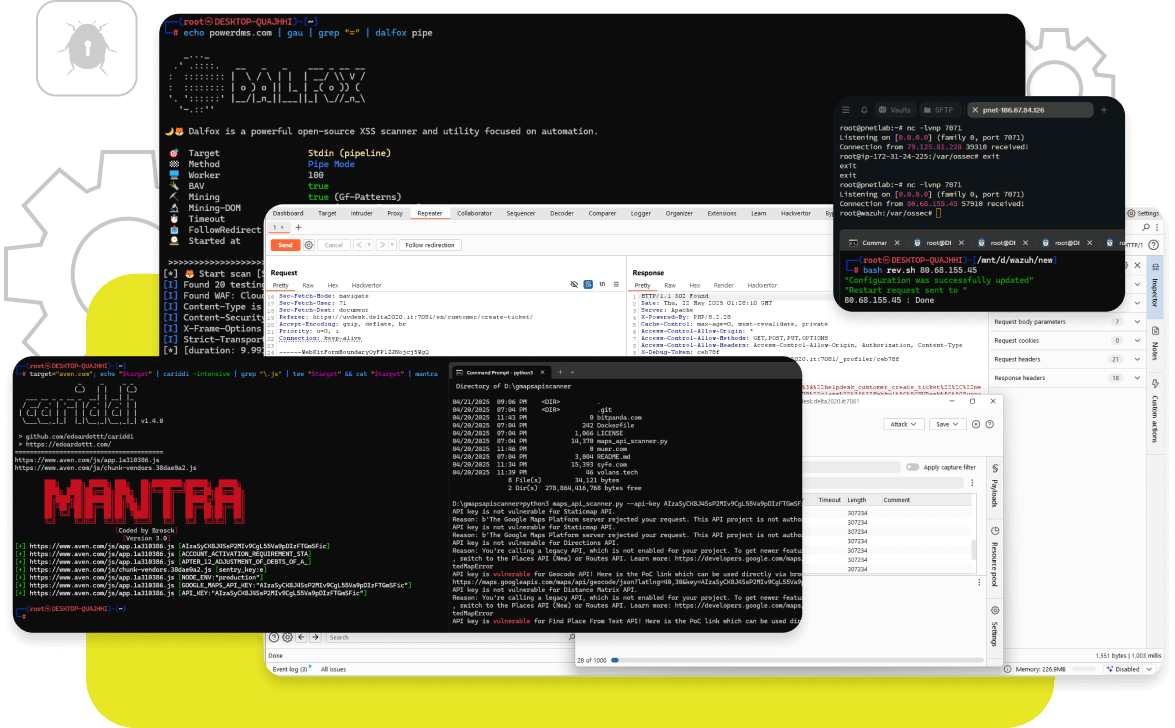Open the Decoder tab

pyautogui.click(x=562, y=214)
